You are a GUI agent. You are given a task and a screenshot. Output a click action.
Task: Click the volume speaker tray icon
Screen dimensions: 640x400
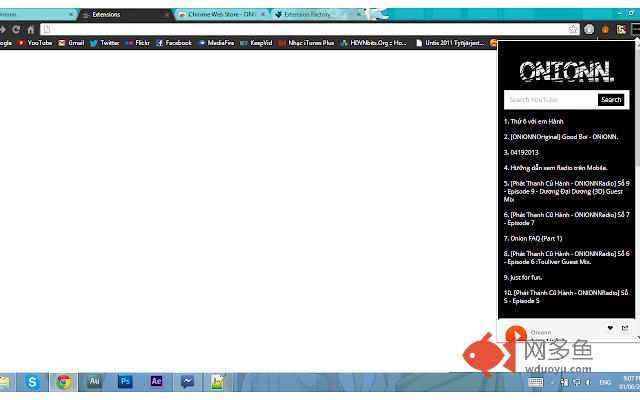coord(590,383)
